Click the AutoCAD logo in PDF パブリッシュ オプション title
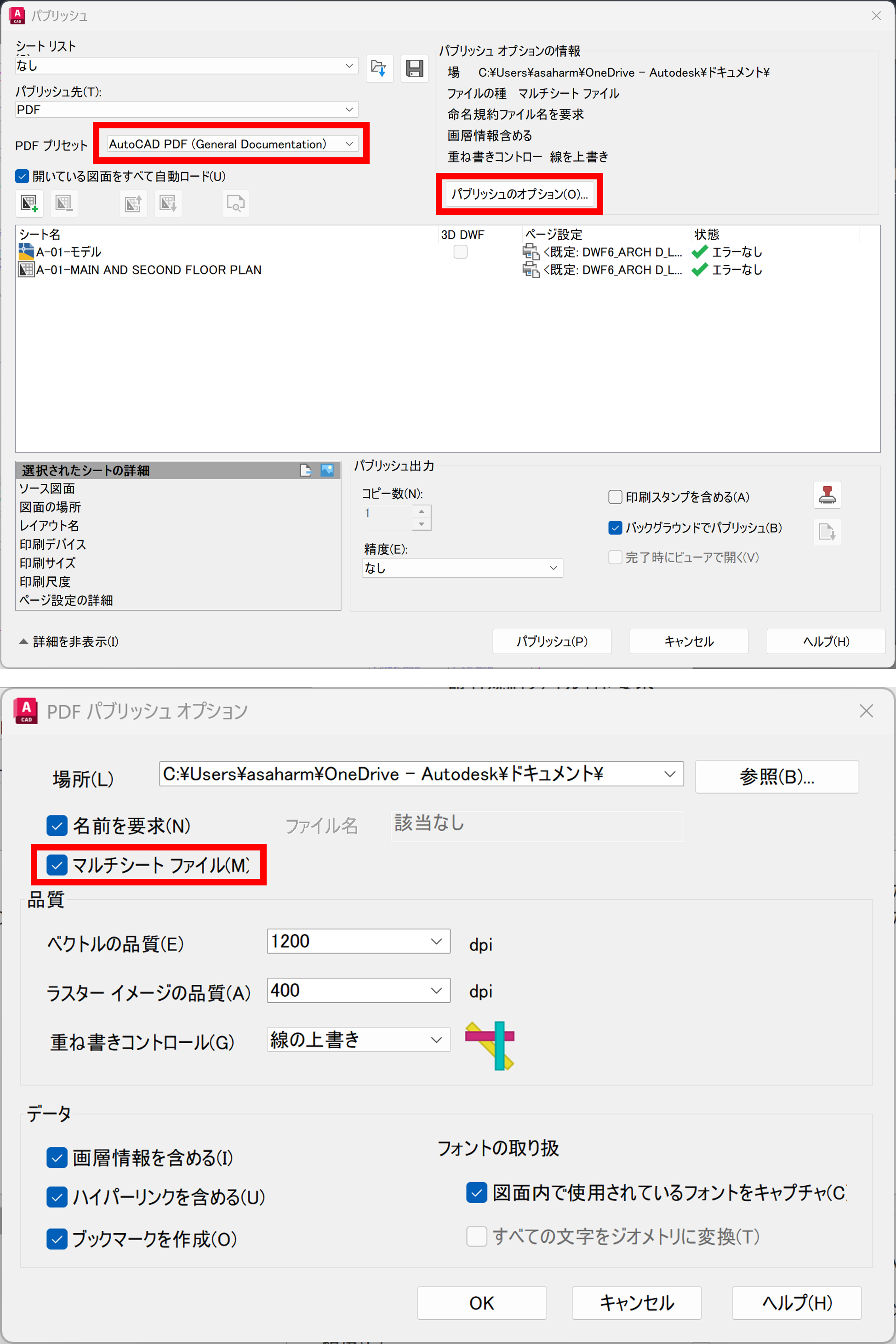 point(26,711)
